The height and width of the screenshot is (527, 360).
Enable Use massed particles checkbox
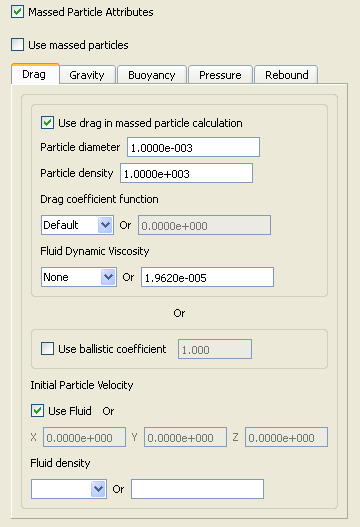17,45
